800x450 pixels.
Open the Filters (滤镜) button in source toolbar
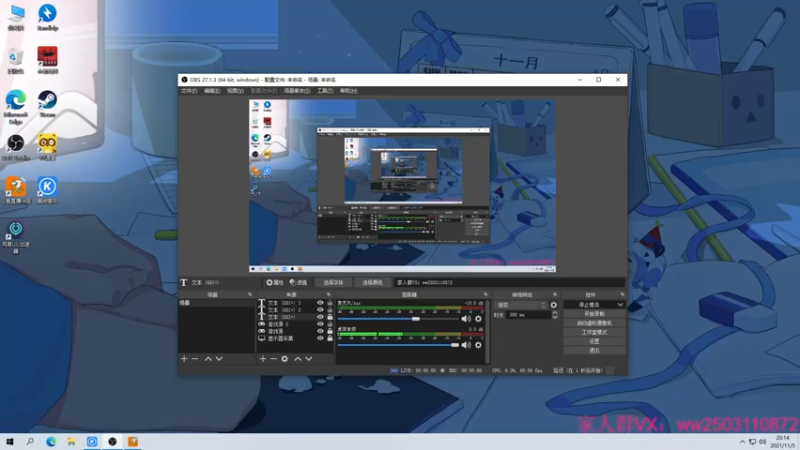298,282
